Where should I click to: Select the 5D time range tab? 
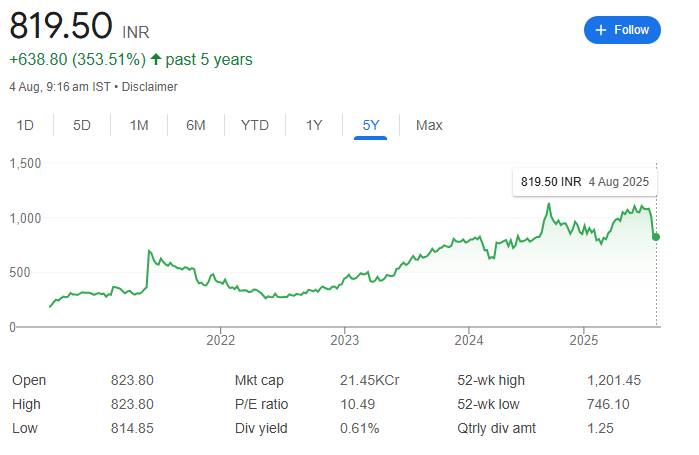pos(82,125)
